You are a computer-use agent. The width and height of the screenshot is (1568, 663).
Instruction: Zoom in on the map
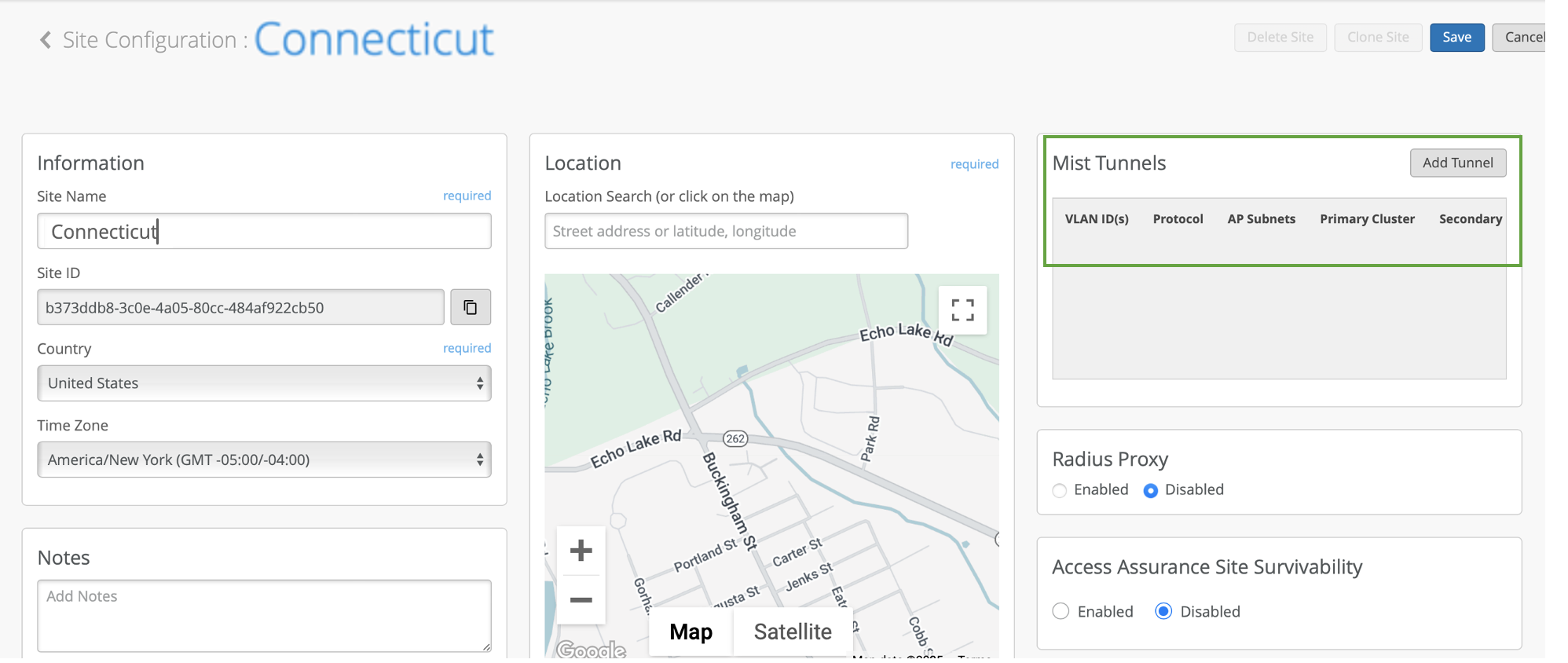click(x=581, y=551)
